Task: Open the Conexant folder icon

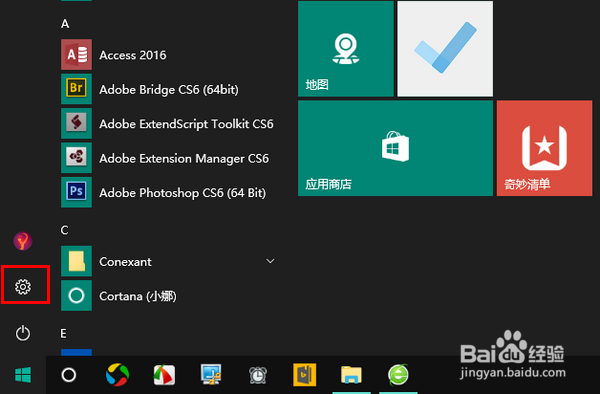Action: (77, 261)
